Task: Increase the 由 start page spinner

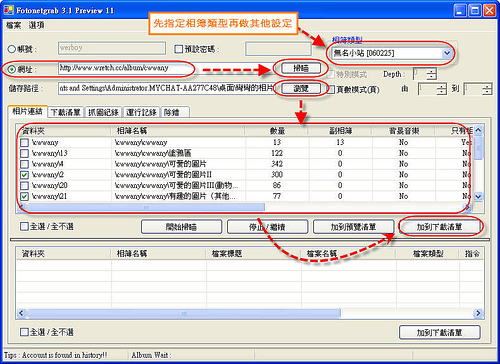Action: tap(442, 86)
